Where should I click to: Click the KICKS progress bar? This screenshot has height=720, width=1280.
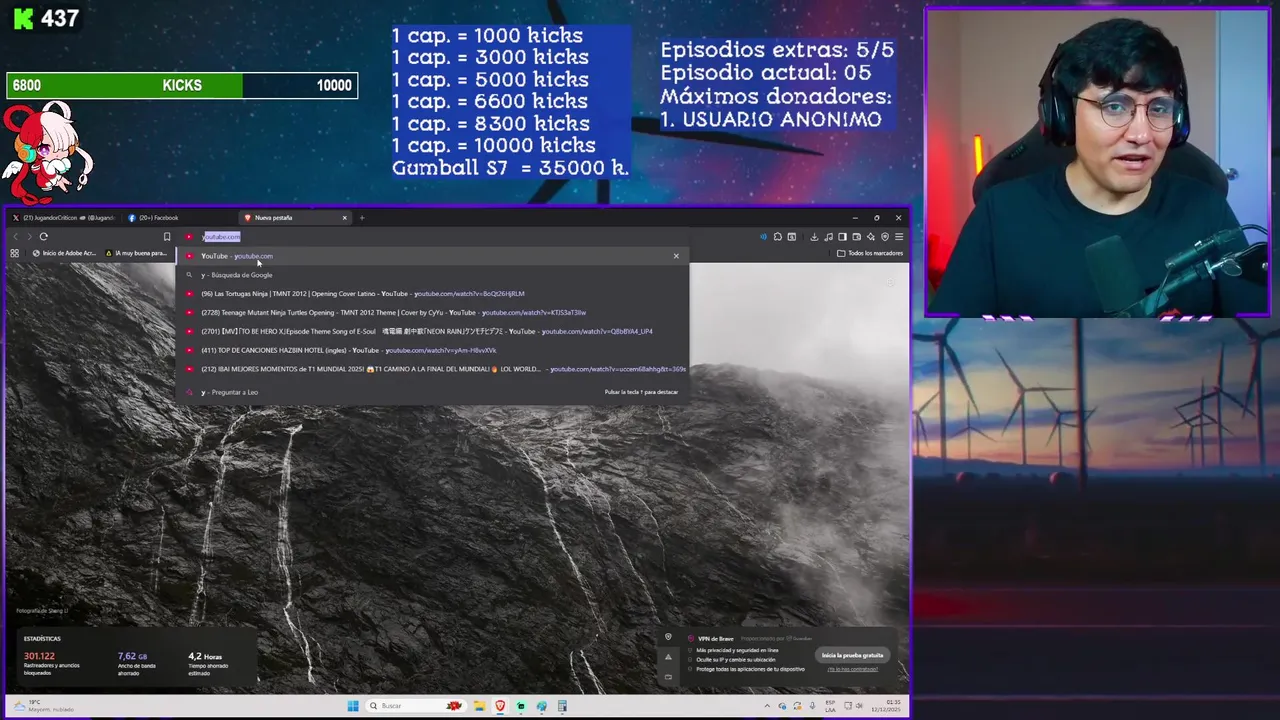(182, 85)
